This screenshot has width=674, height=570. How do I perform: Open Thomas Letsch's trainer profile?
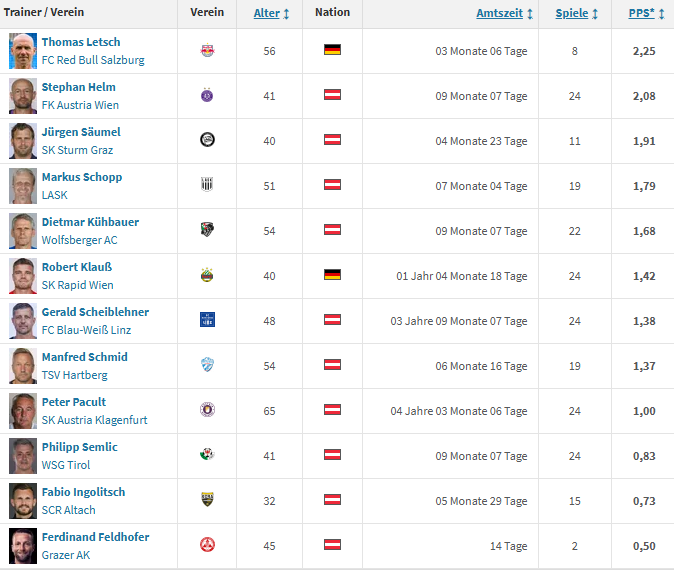pos(81,42)
